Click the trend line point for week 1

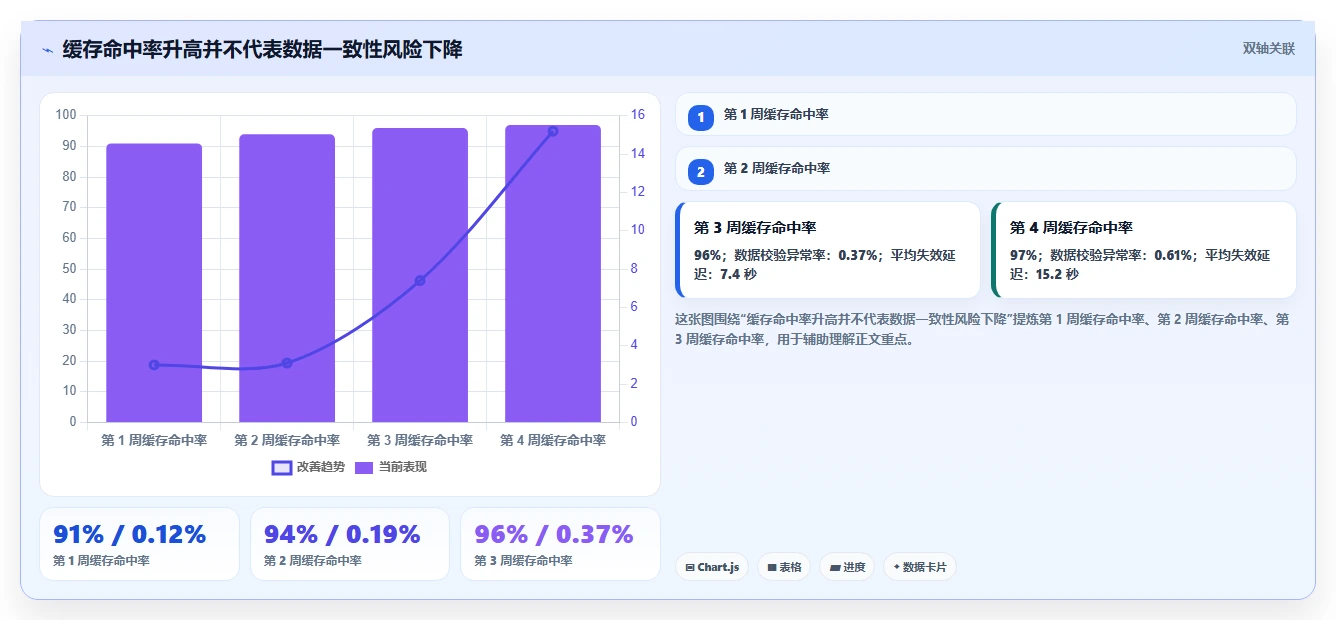click(x=154, y=365)
